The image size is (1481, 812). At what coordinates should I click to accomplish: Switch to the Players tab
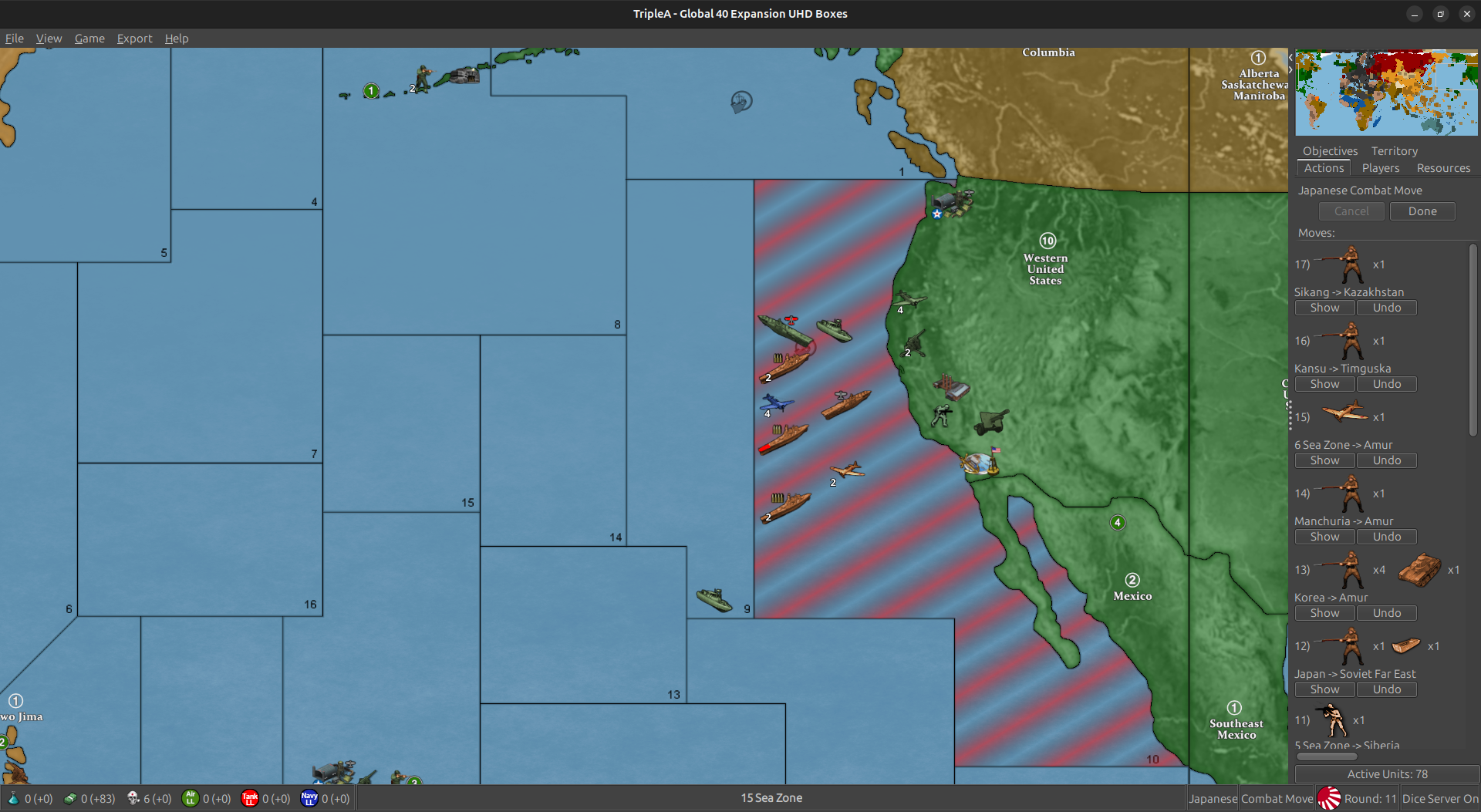(1380, 168)
